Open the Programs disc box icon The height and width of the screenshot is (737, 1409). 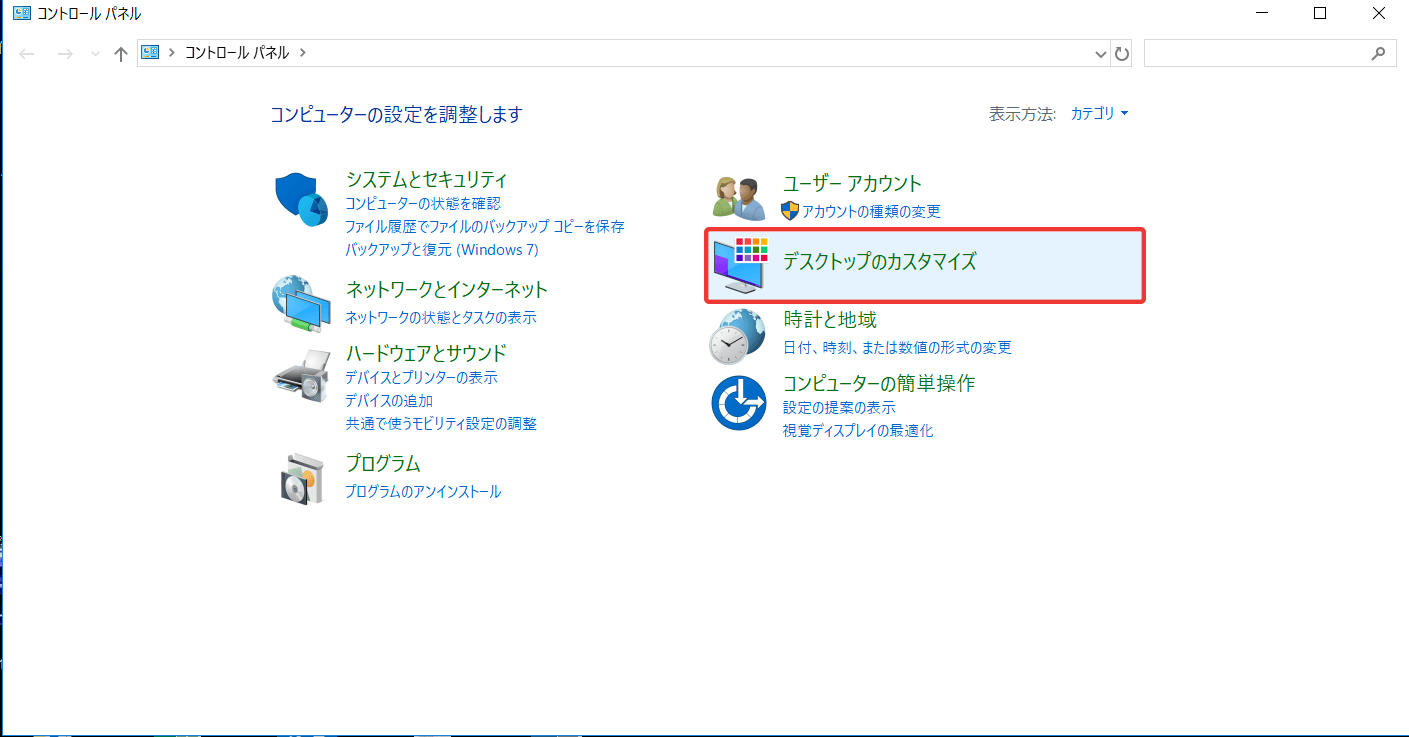(301, 478)
